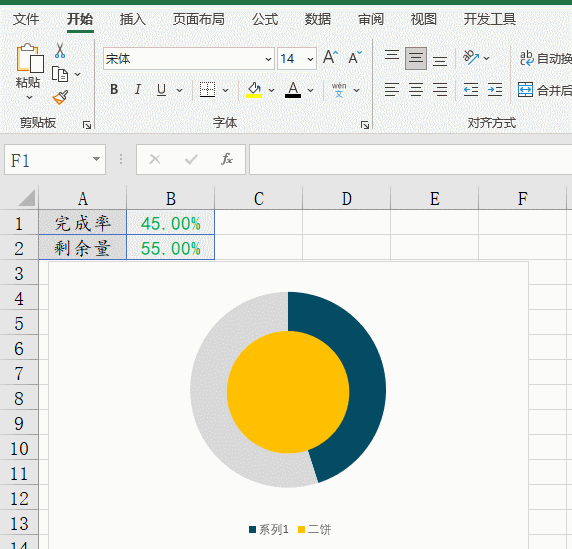The width and height of the screenshot is (572, 549).
Task: Click the merge and center 合并后 button
Action: [544, 90]
